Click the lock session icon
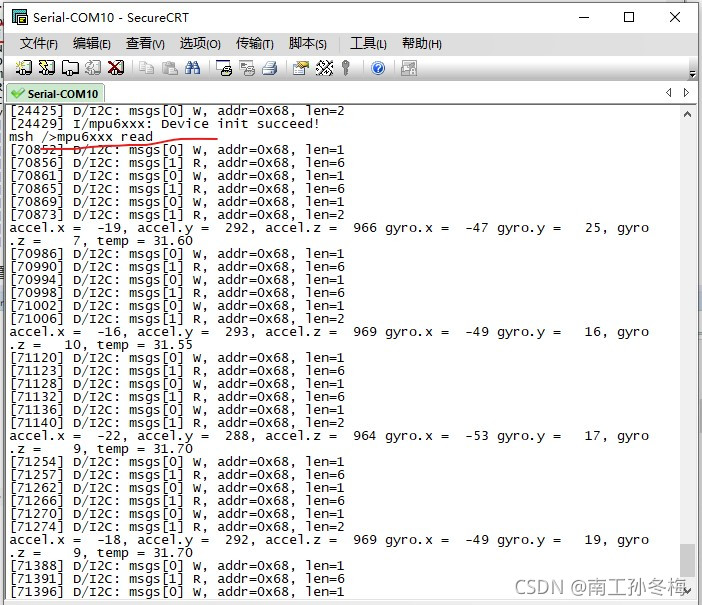Image resolution: width=702 pixels, height=605 pixels. pyautogui.click(x=409, y=68)
